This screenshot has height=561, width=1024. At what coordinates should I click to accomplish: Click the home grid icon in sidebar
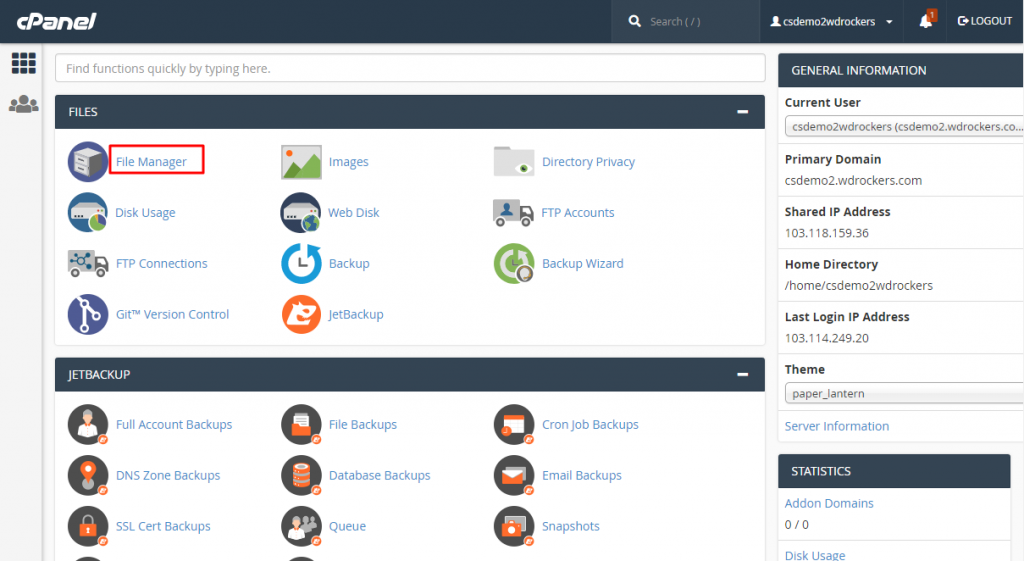[24, 63]
